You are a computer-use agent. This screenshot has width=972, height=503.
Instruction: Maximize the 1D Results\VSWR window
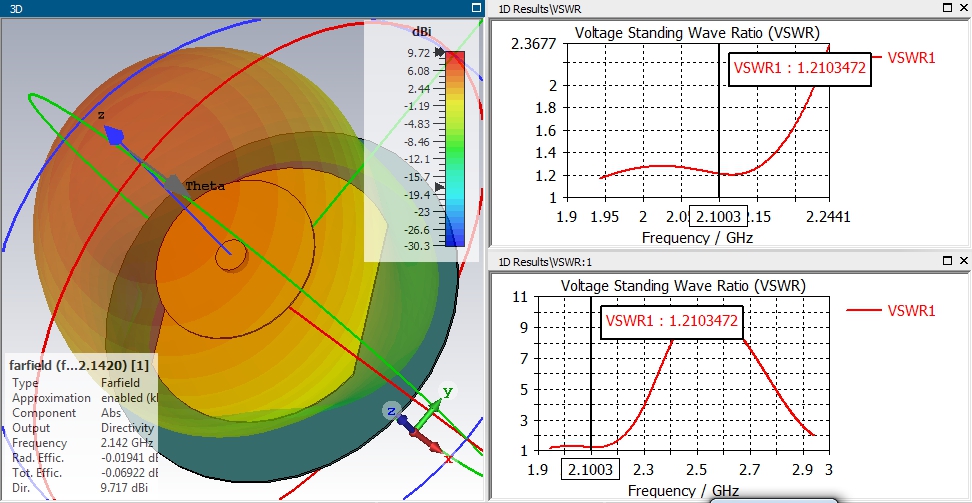point(947,8)
